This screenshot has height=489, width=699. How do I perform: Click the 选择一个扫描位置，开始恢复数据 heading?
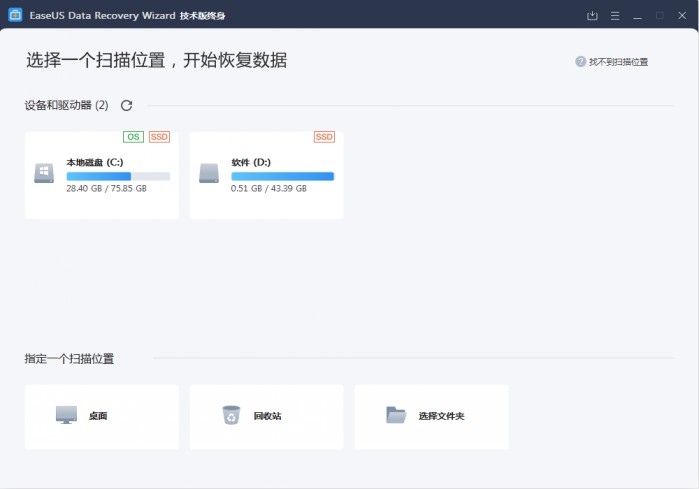point(156,60)
